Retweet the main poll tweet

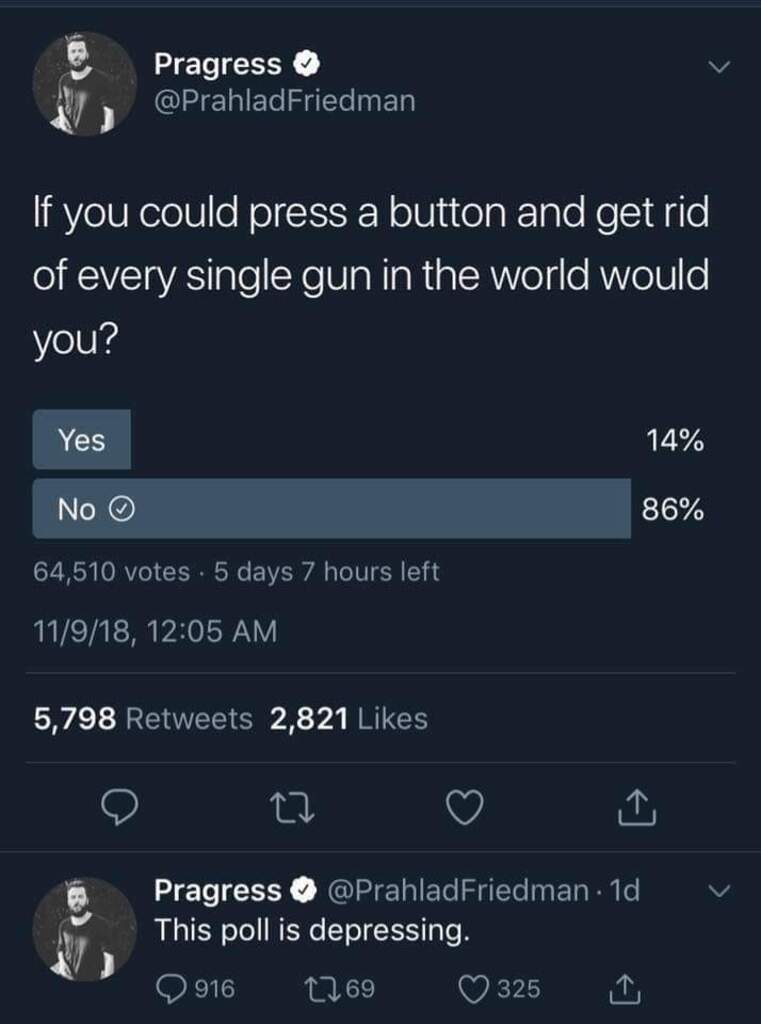290,808
